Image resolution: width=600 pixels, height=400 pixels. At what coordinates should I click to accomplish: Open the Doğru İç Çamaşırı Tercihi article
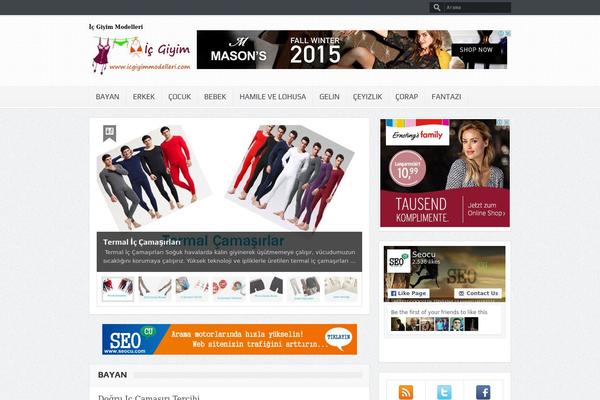148,397
